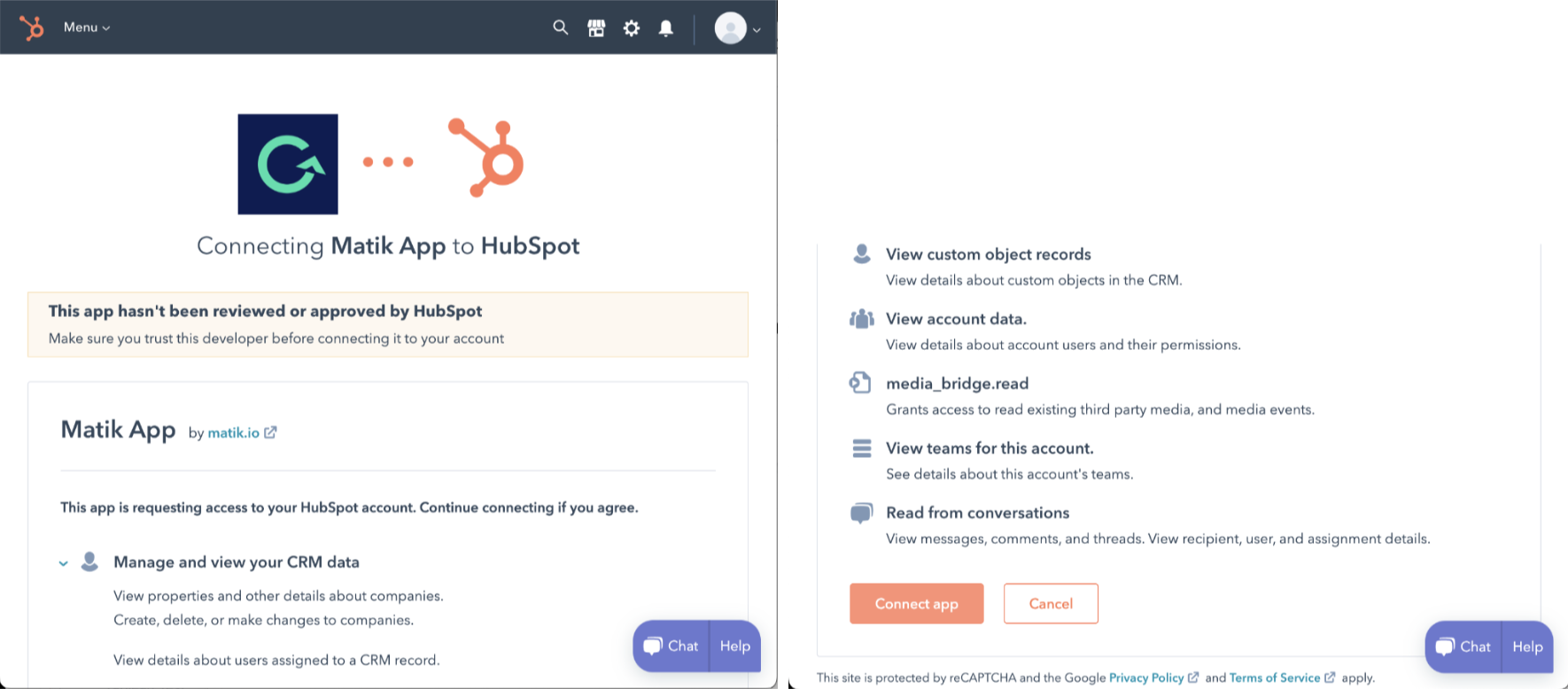The width and height of the screenshot is (1568, 689).
Task: Click the Matik App logo tile
Action: point(288,164)
